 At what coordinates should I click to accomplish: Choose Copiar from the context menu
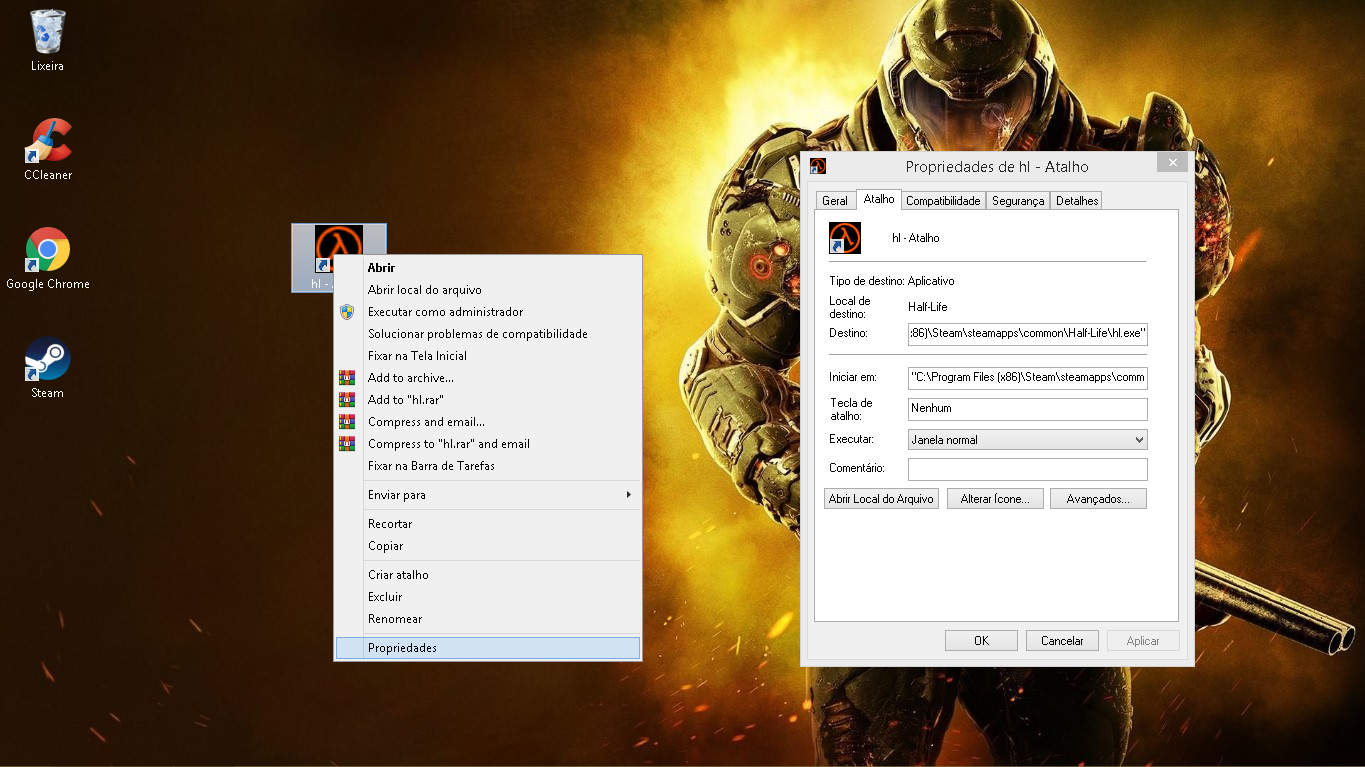coord(488,546)
